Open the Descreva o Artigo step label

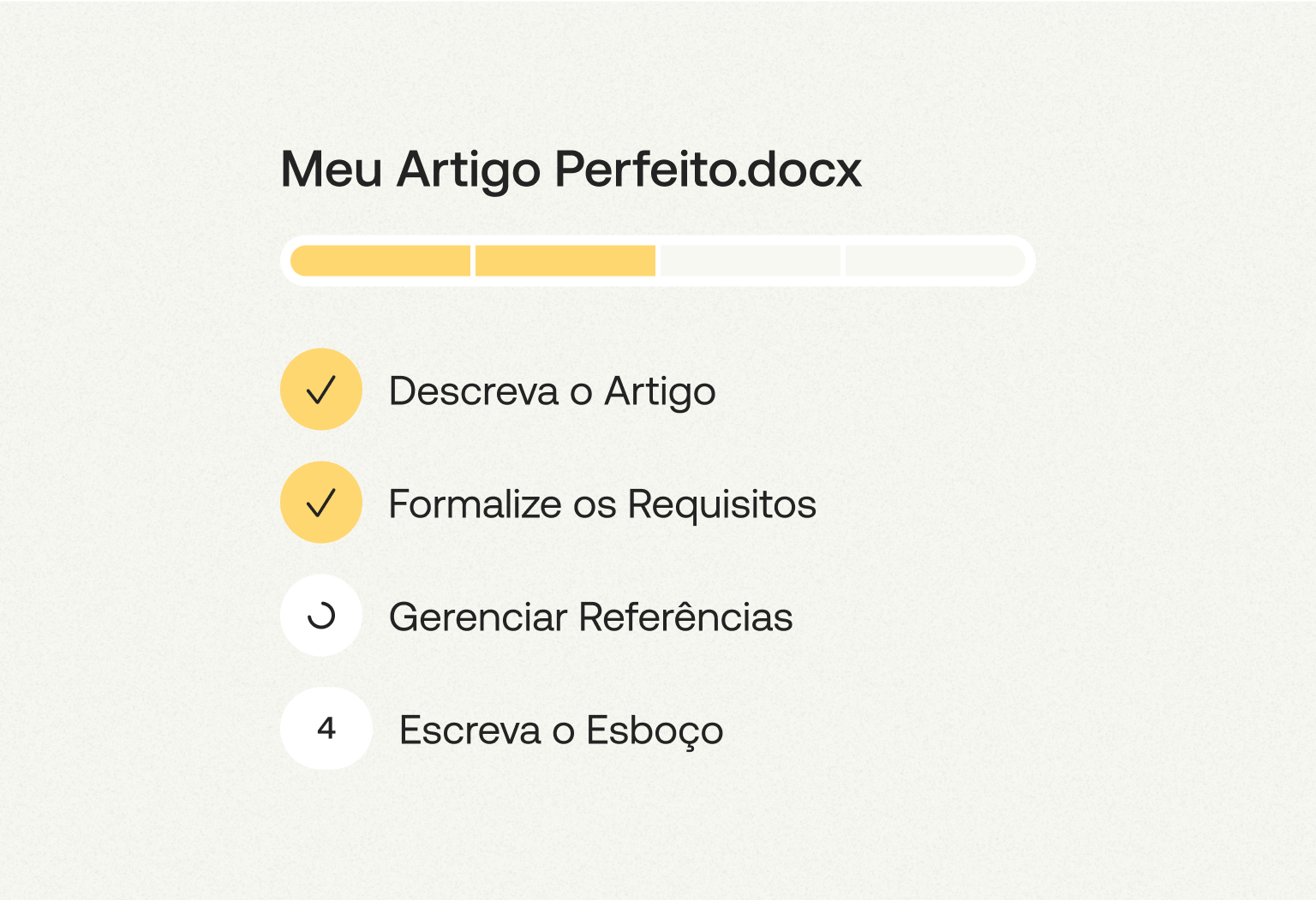pos(552,392)
